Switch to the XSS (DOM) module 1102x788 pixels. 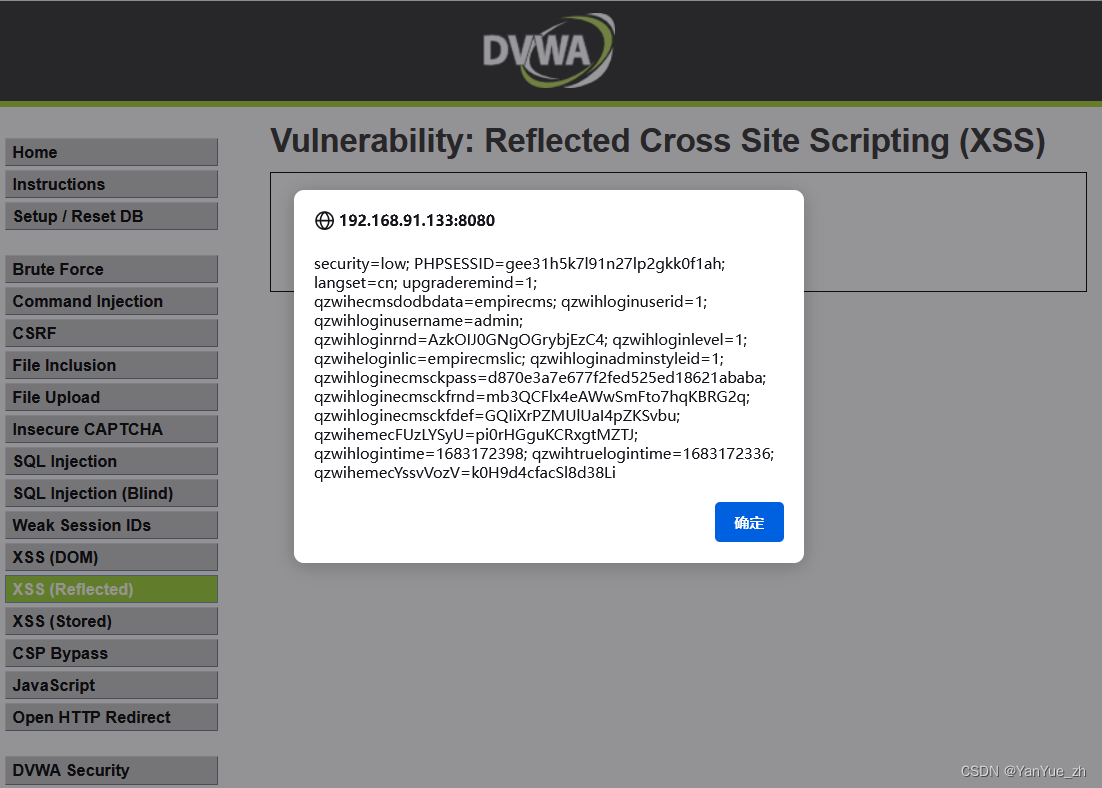(x=111, y=556)
